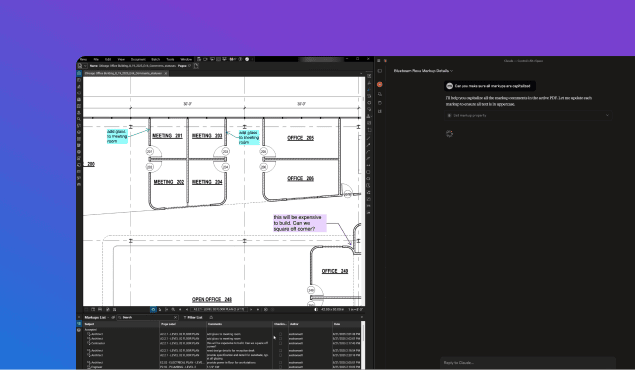Open the Window menu in Bluebeam
This screenshot has width=635, height=370.
coord(186,60)
